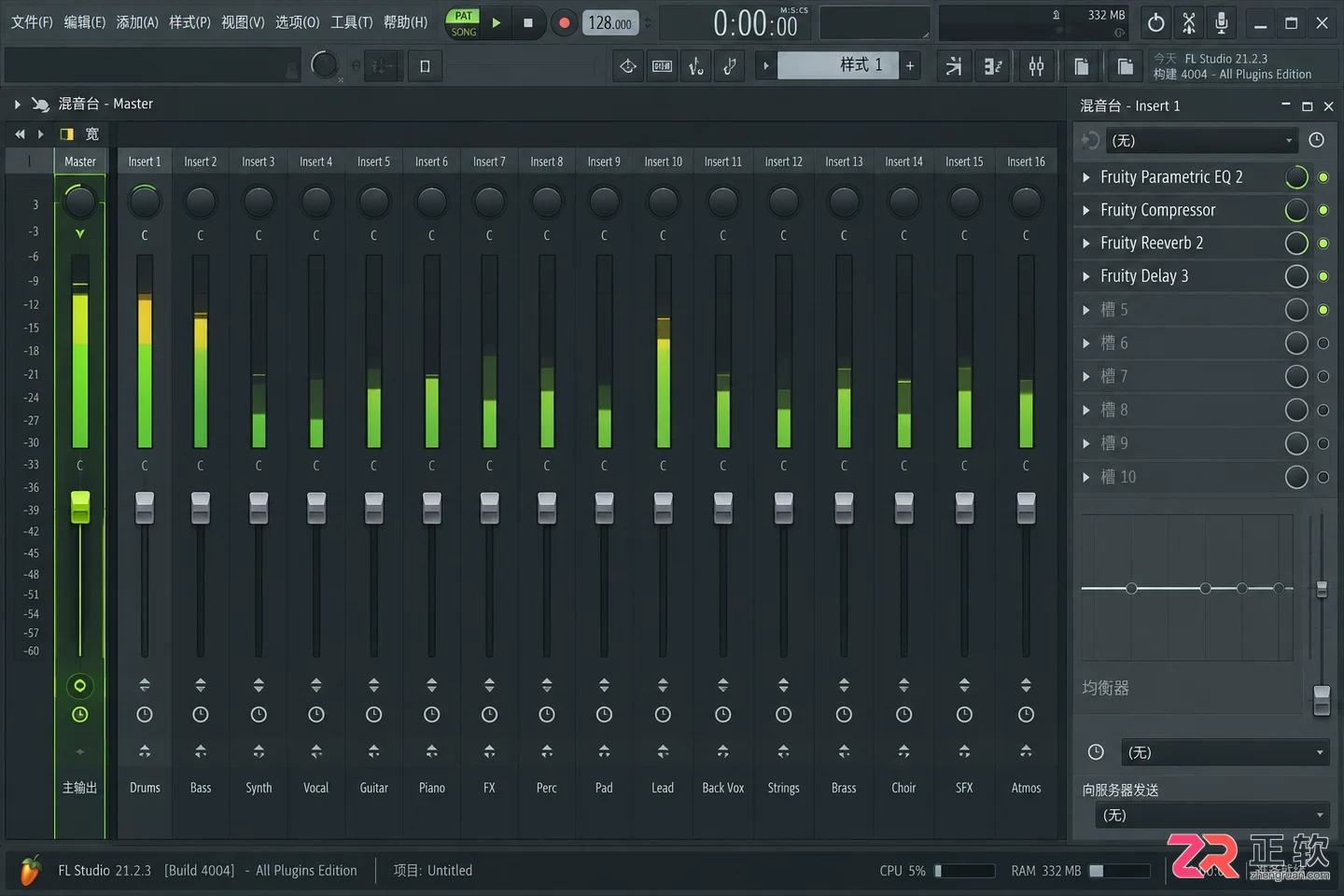This screenshot has width=1344, height=896.
Task: Open the 文件(F) menu
Action: click(32, 21)
